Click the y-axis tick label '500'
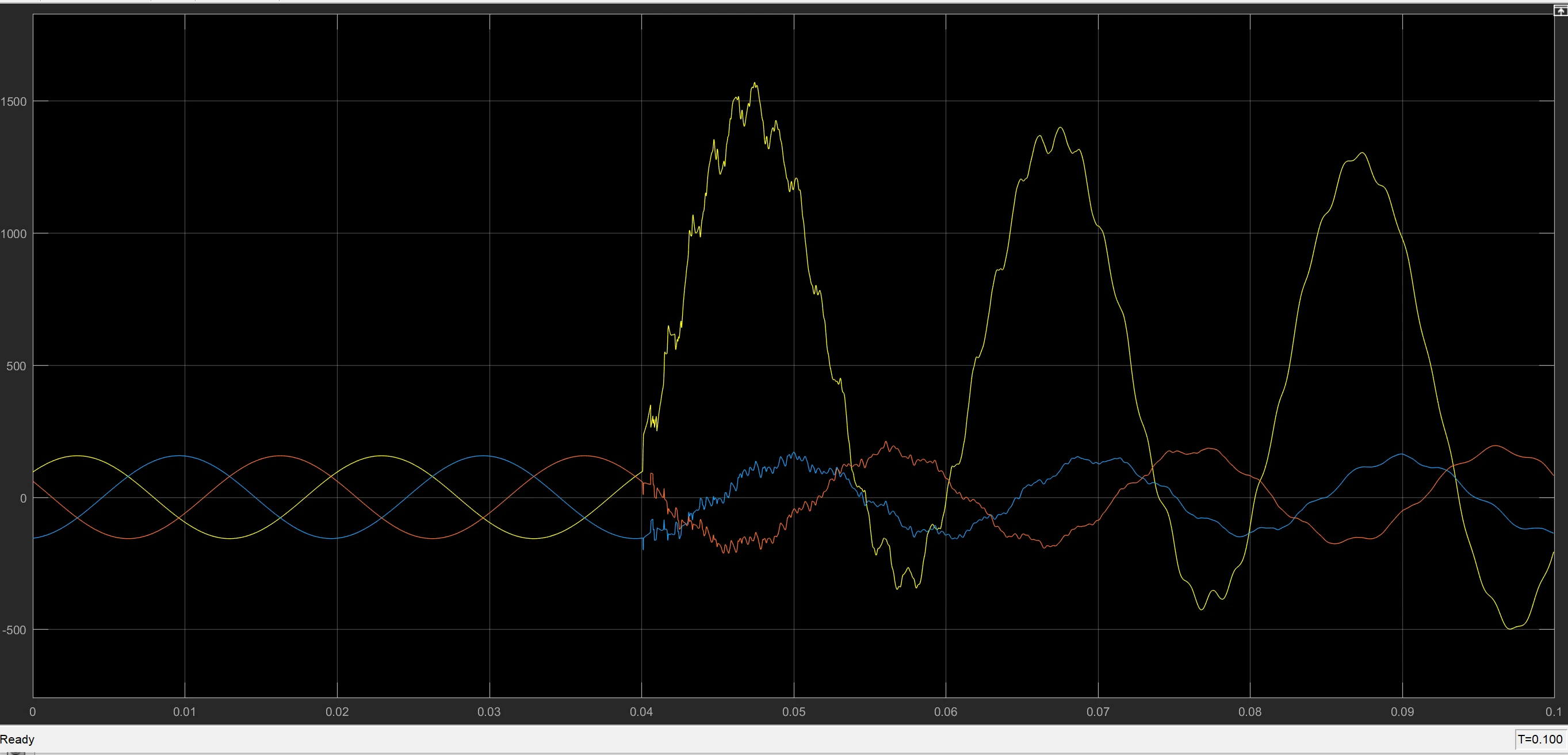The image size is (1568, 755). coord(17,366)
